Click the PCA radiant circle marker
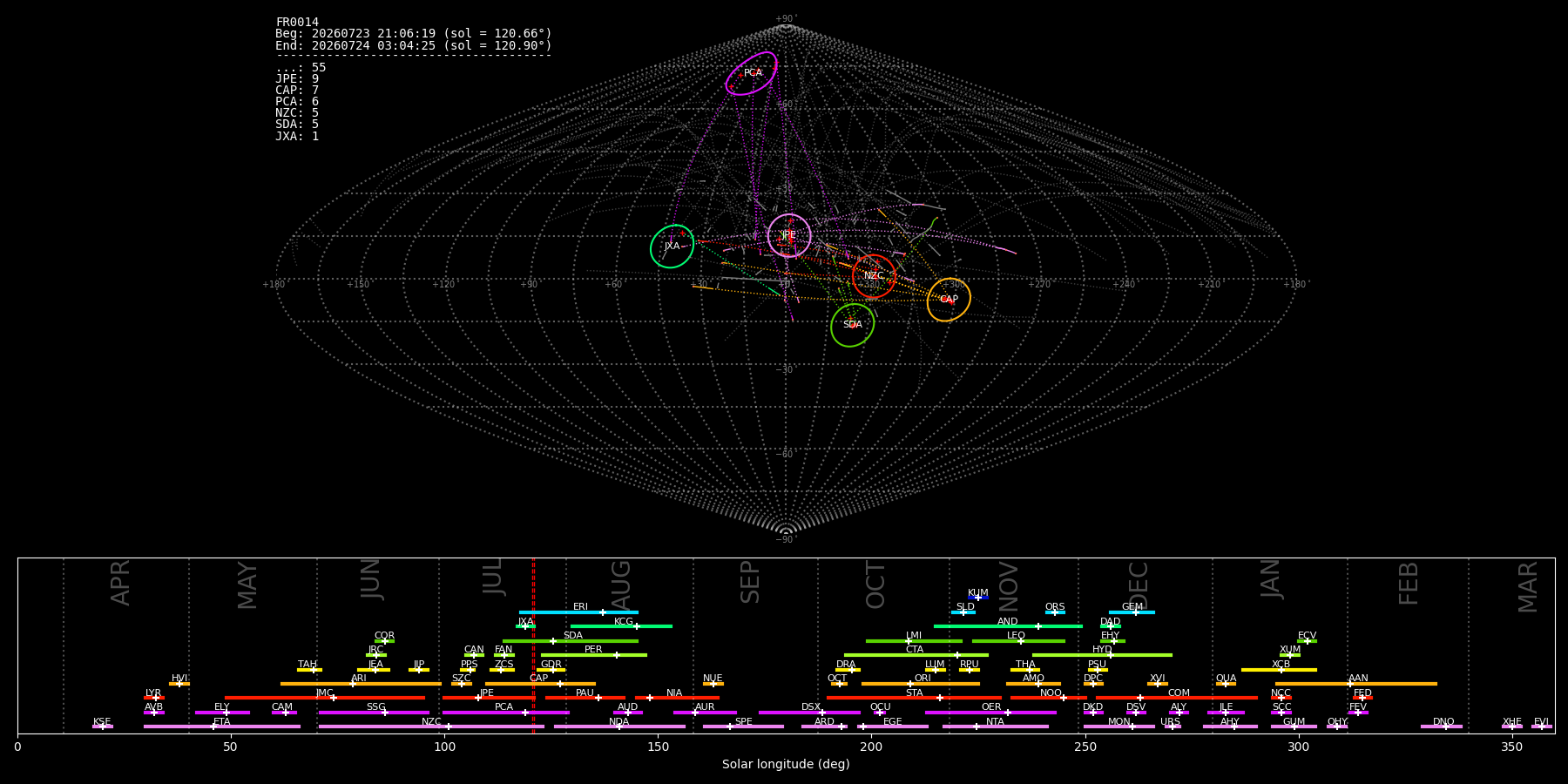This screenshot has height=784, width=1568. coord(751,73)
